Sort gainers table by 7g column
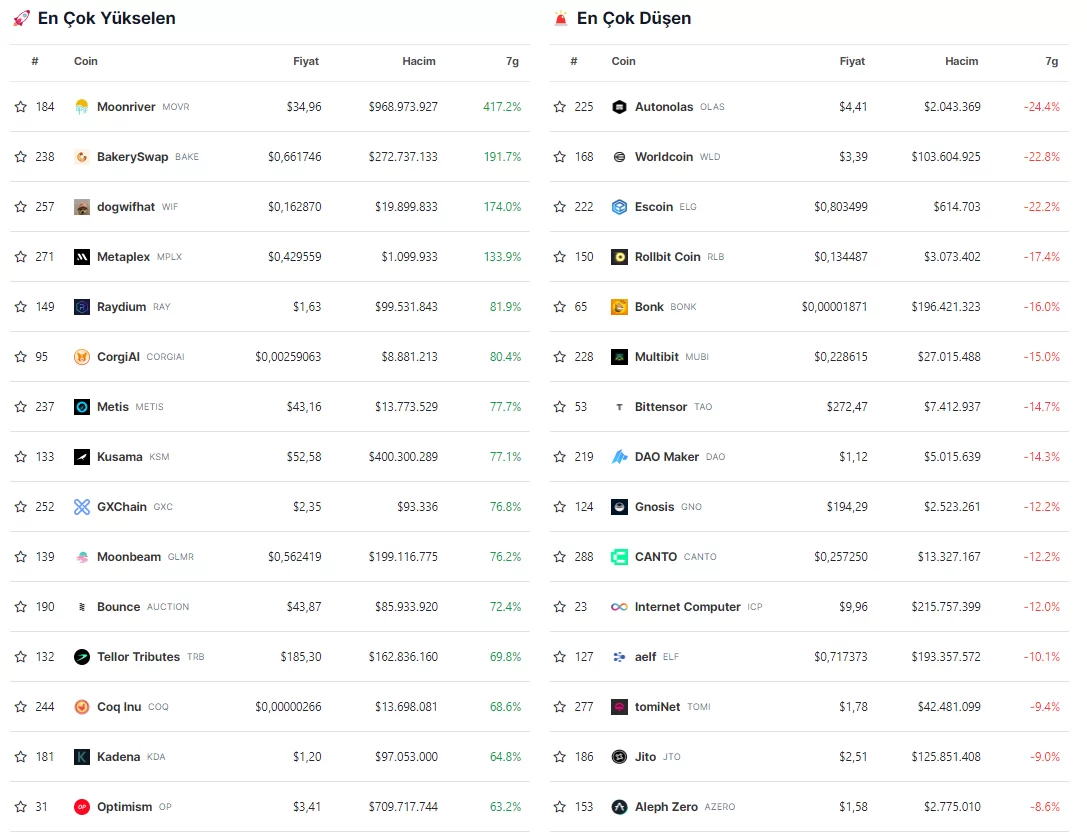1087x832 pixels. (512, 61)
